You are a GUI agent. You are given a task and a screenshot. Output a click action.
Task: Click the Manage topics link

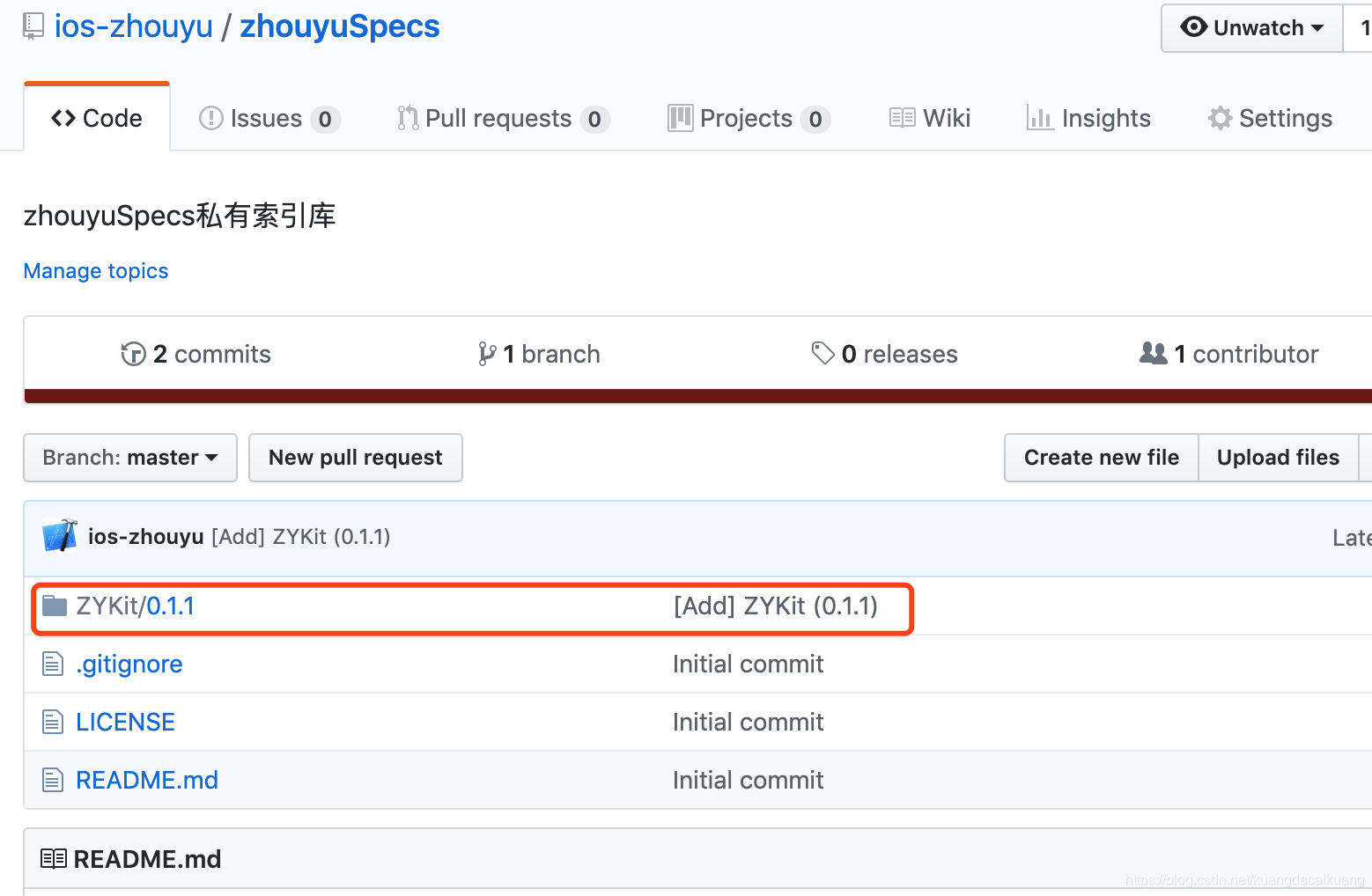96,271
